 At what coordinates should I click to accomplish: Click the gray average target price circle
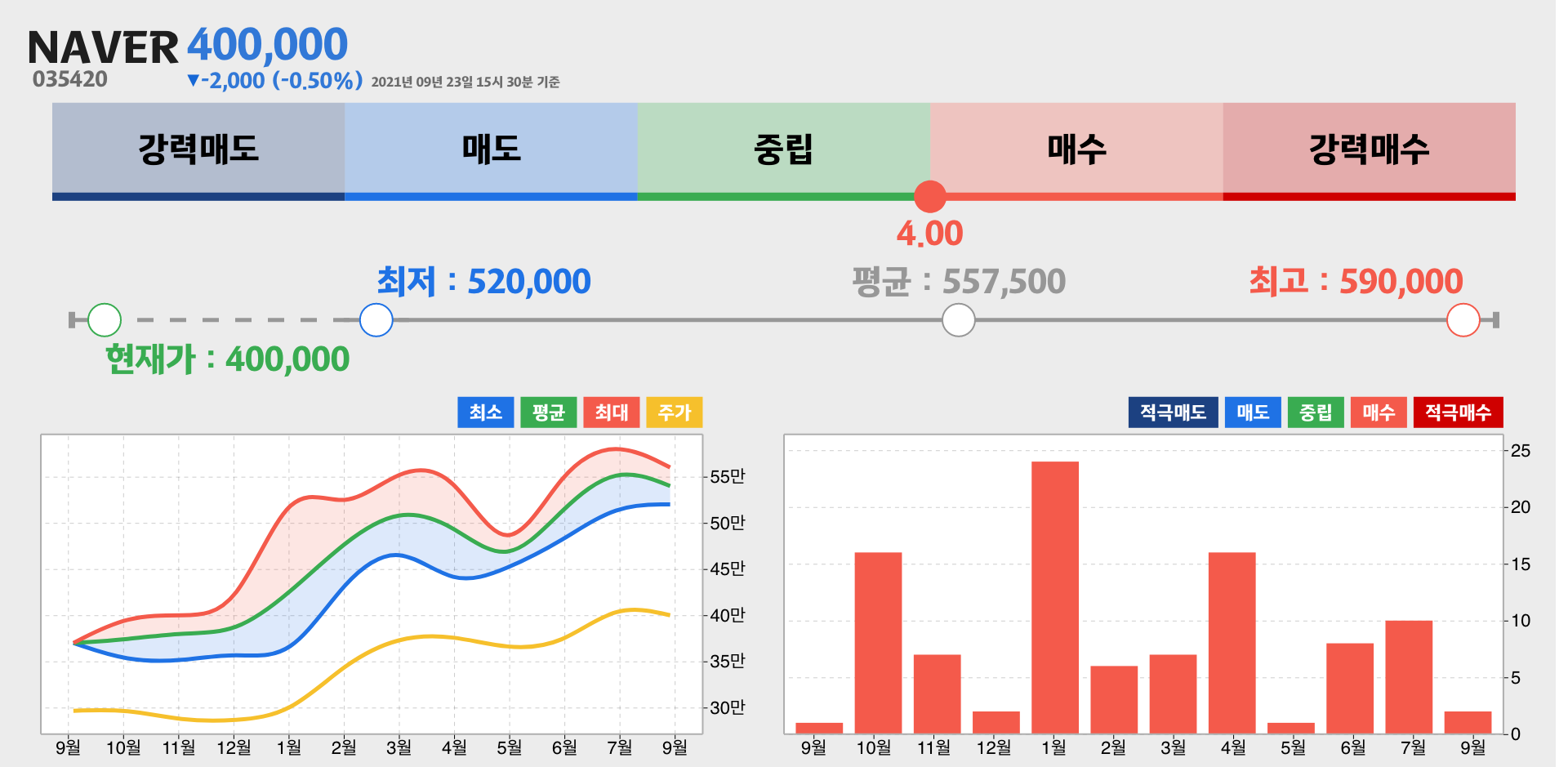pos(959,320)
